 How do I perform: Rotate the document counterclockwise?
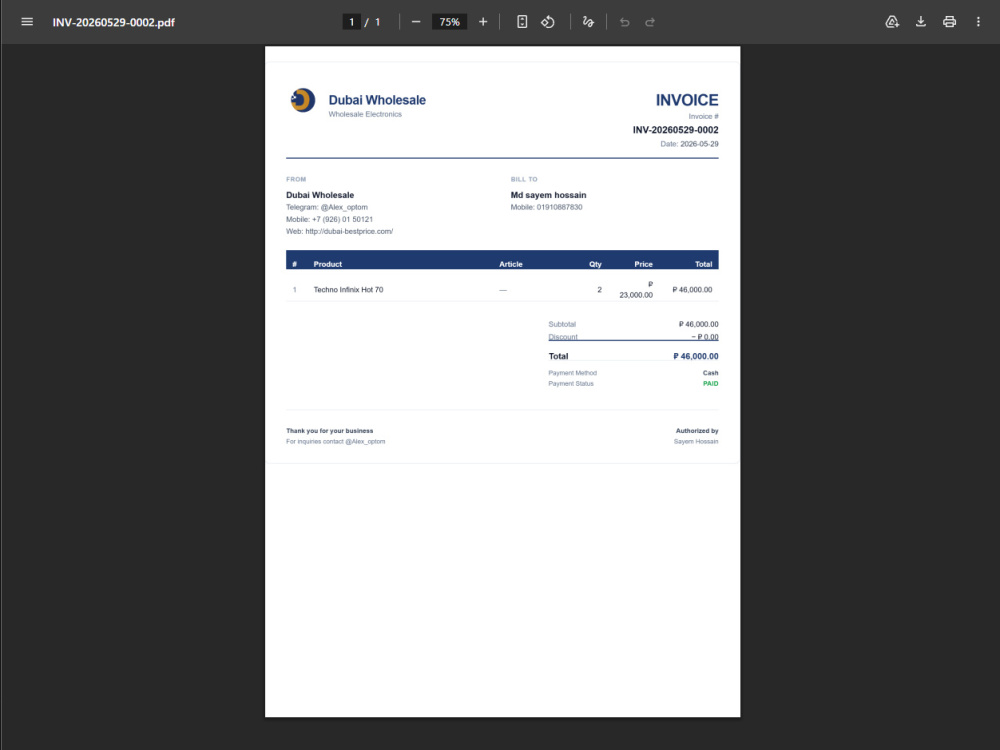coord(548,22)
